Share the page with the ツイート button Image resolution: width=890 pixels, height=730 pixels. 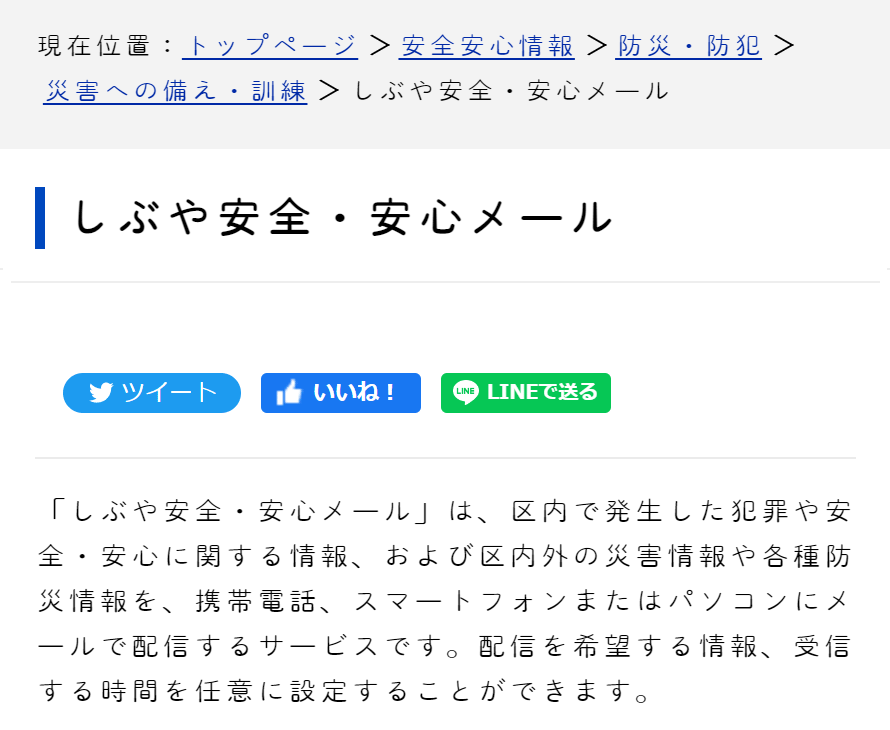click(152, 393)
